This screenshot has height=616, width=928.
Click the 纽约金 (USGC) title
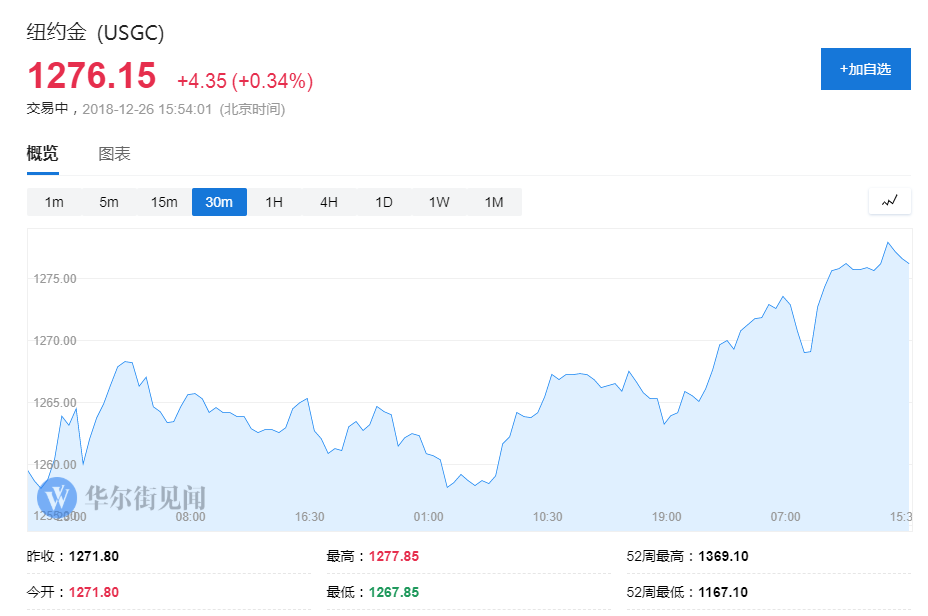pyautogui.click(x=95, y=32)
